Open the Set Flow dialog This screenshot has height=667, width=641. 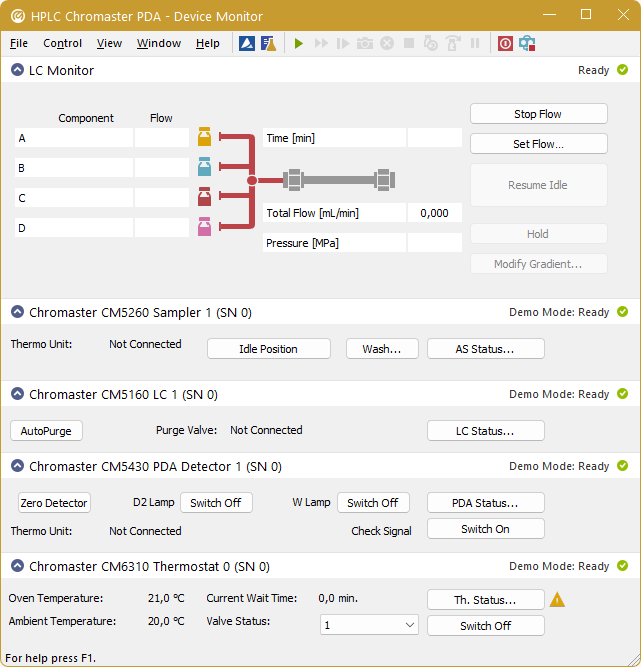[x=538, y=144]
